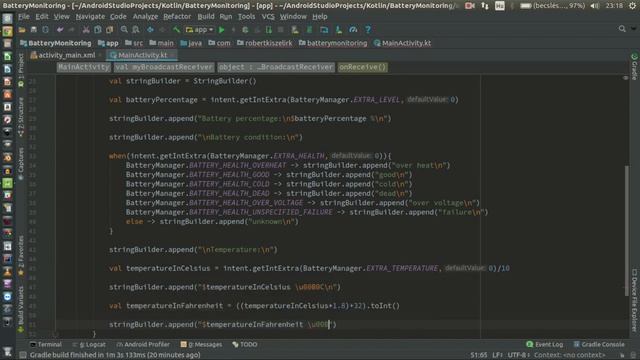Image resolution: width=640 pixels, height=360 pixels.
Task: Open the Build menu
Action: pos(206,16)
